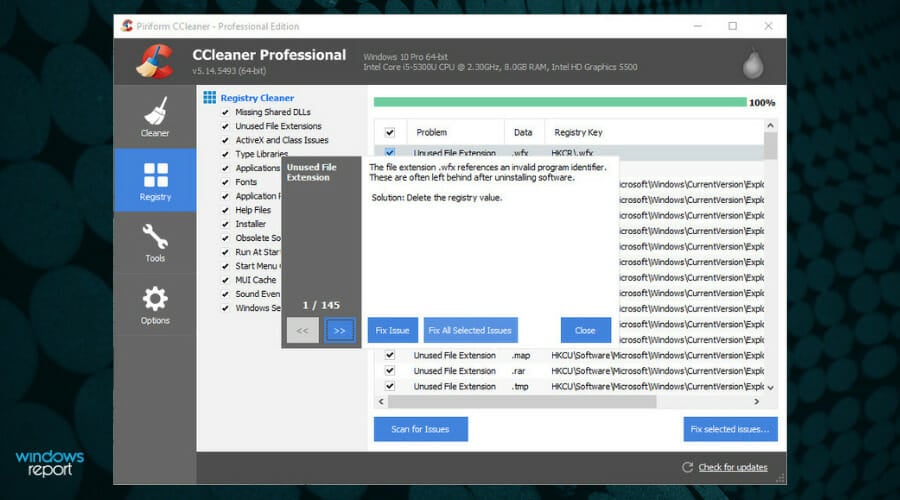Viewport: 900px width, 500px height.
Task: Click the CCleaner logo in header
Action: [x=155, y=61]
